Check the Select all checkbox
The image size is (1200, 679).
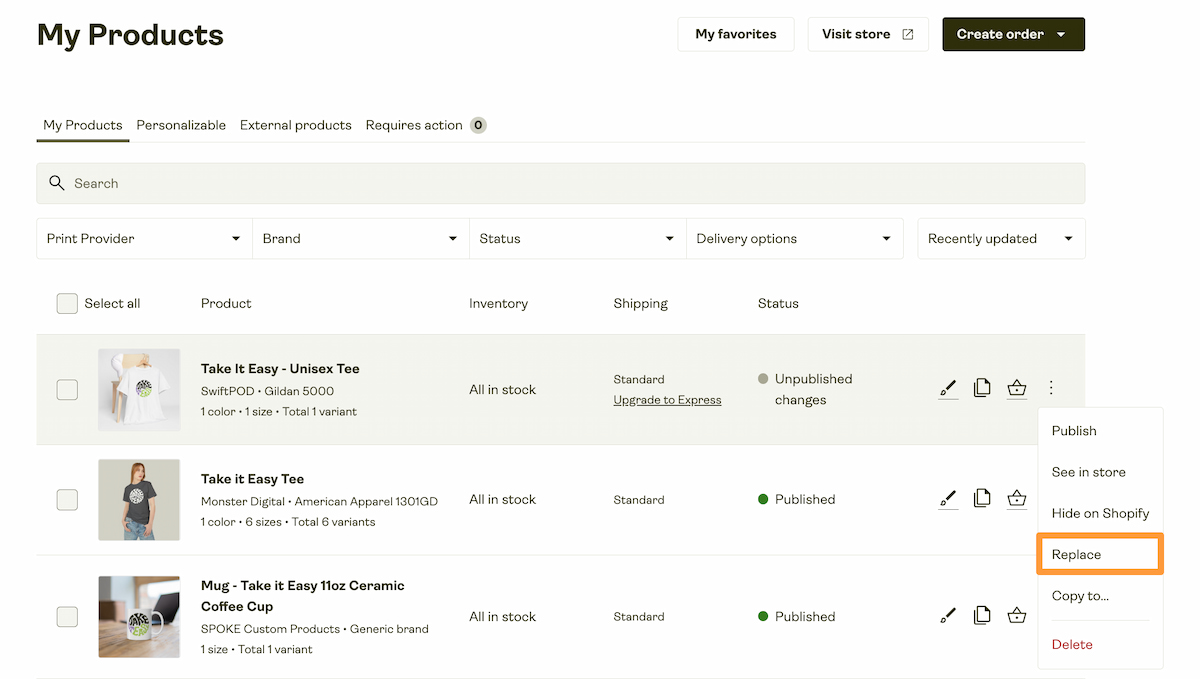tap(66, 303)
